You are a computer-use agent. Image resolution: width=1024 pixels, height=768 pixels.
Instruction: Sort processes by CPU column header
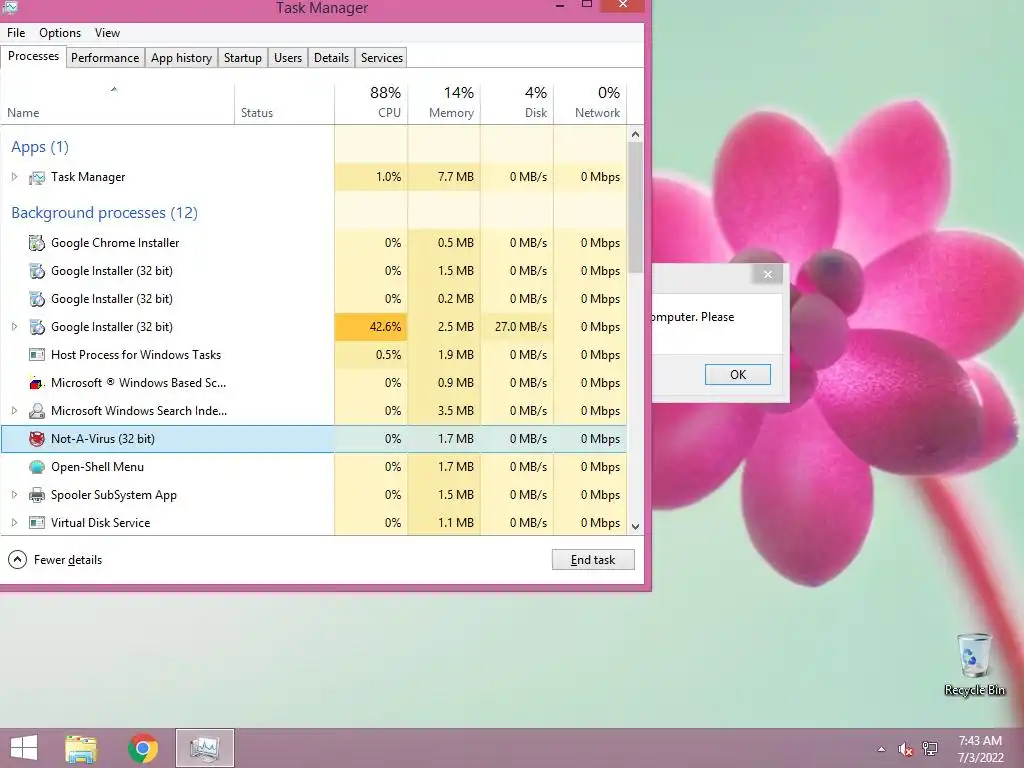tap(371, 103)
